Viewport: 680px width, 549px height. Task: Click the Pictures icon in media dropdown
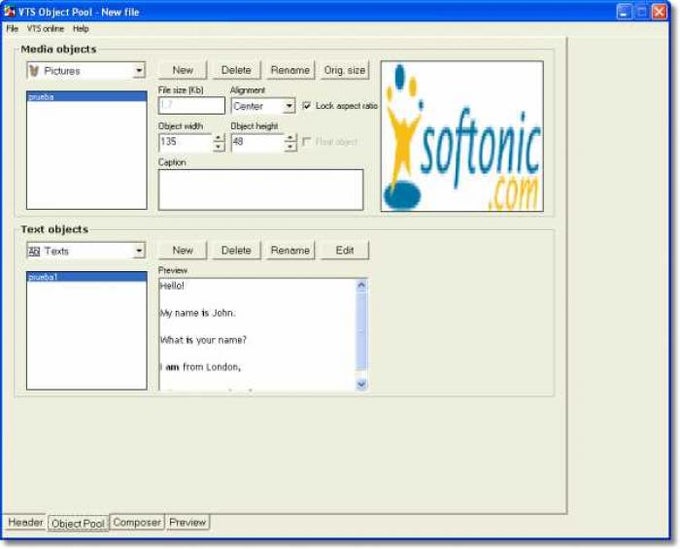34,71
